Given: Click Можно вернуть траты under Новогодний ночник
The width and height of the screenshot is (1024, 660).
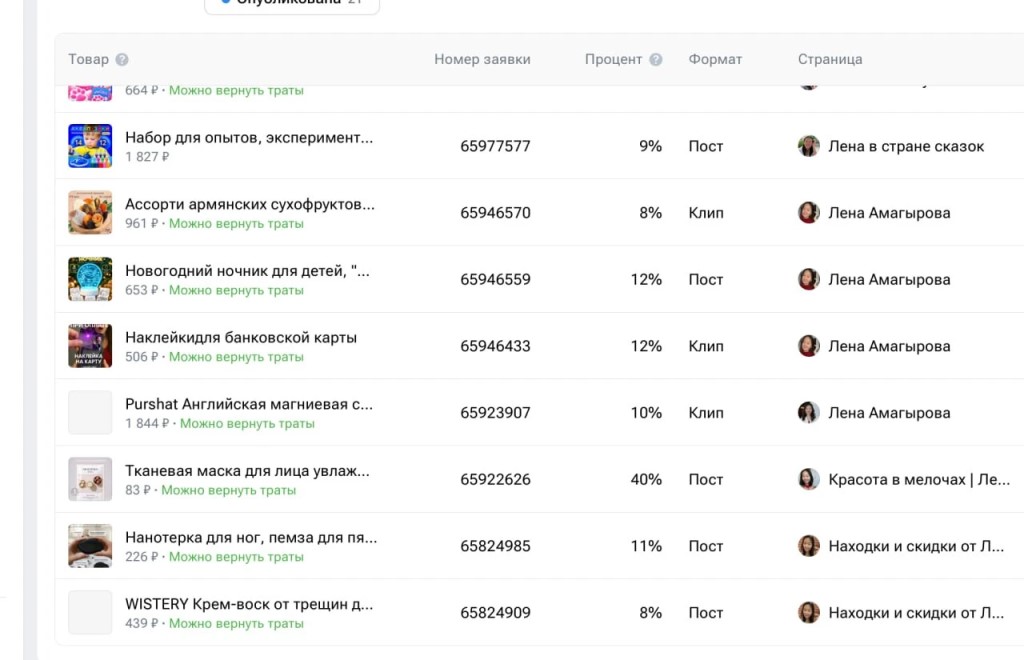Looking at the screenshot, I should pyautogui.click(x=236, y=290).
